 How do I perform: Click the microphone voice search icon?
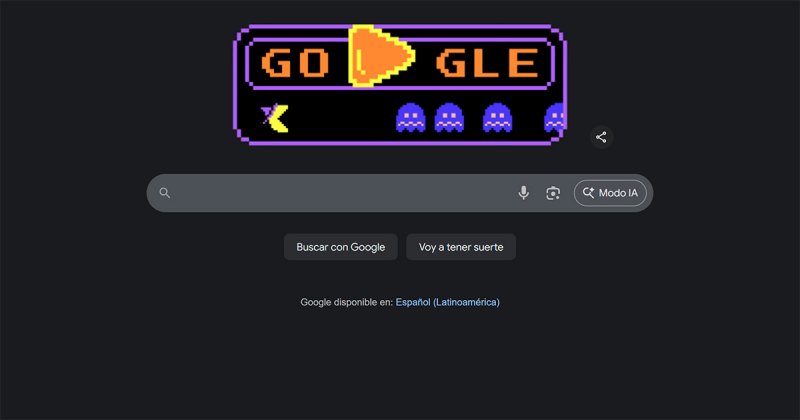tap(523, 193)
